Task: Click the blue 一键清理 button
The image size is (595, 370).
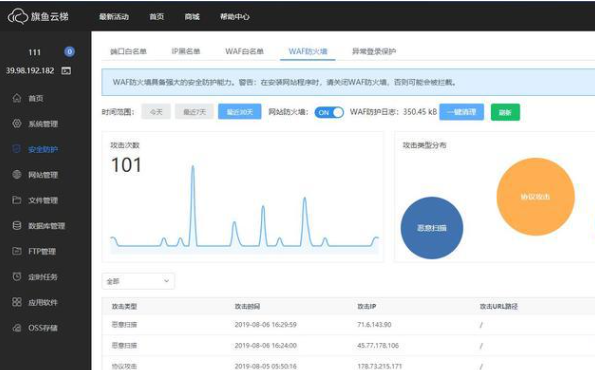Action: point(461,112)
